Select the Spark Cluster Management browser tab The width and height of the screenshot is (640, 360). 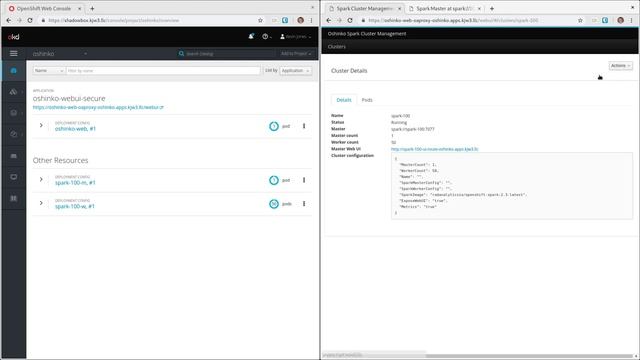click(364, 8)
